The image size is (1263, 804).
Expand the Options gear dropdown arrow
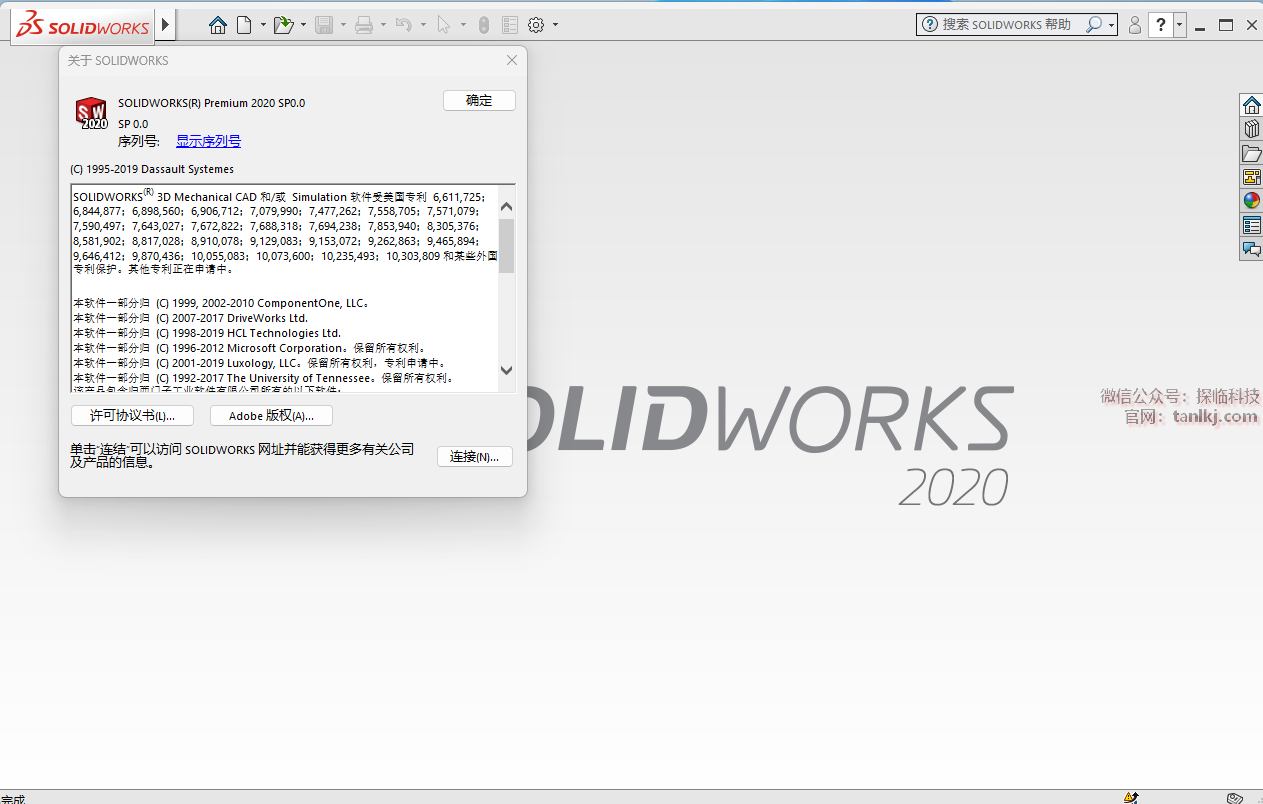pyautogui.click(x=556, y=25)
